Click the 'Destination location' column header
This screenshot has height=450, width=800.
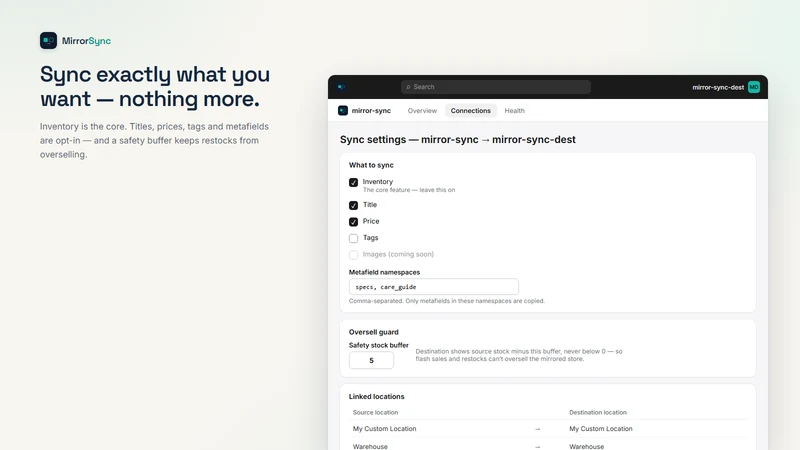click(x=597, y=412)
